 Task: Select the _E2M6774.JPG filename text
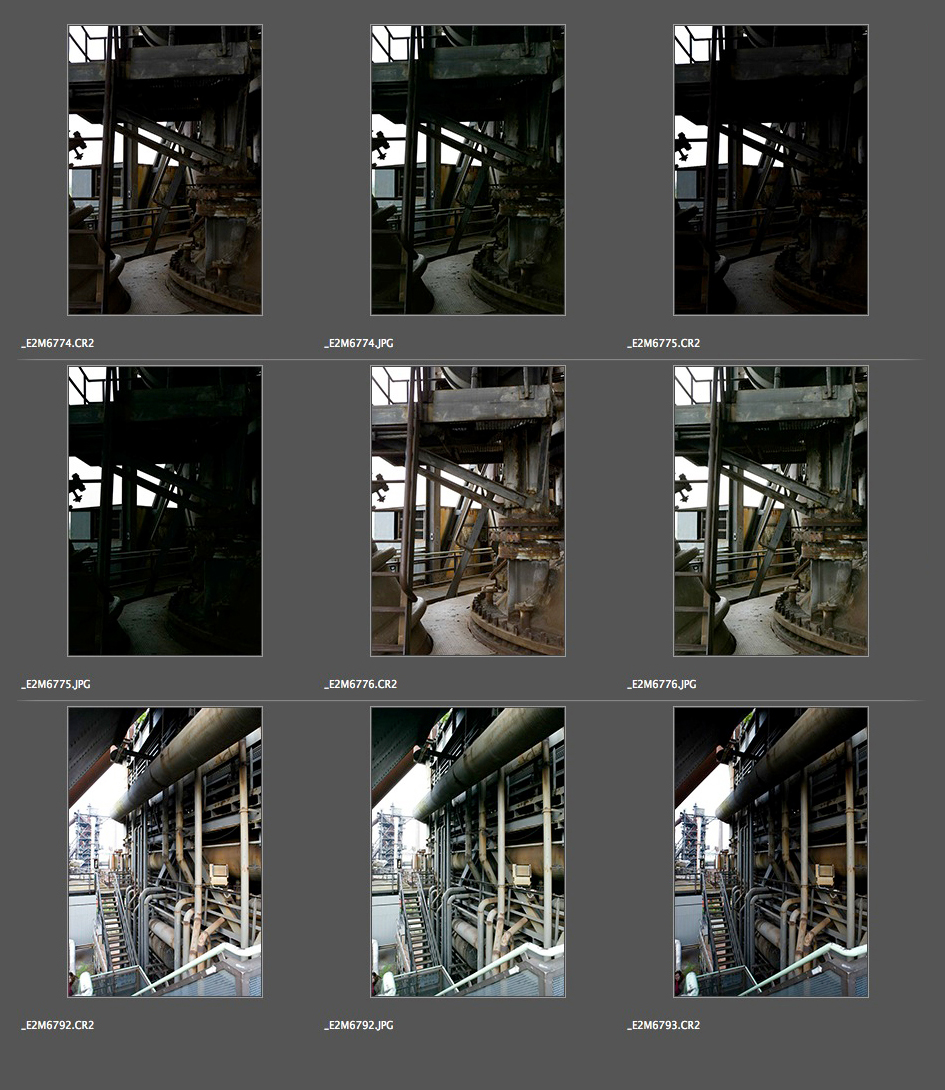pos(359,343)
